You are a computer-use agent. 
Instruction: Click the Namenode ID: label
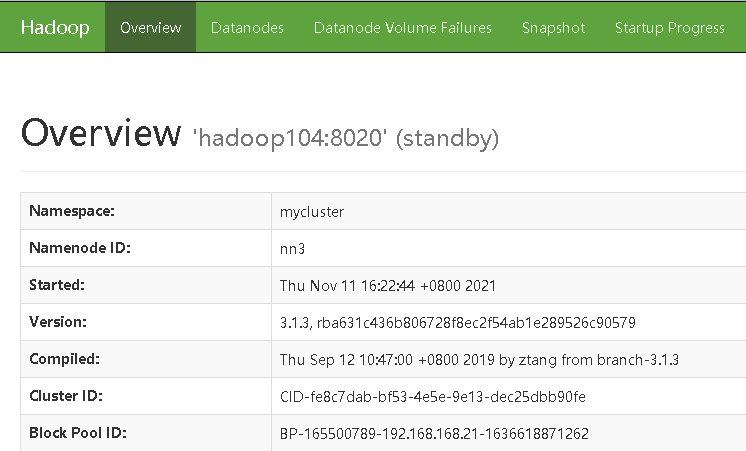coord(80,248)
